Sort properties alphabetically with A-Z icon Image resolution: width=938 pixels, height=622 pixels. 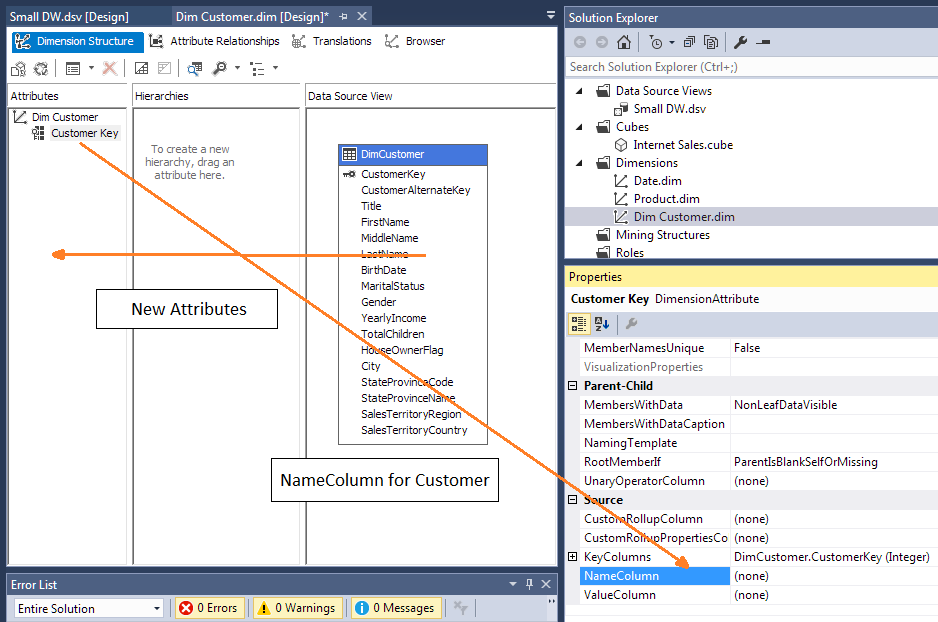tap(601, 324)
